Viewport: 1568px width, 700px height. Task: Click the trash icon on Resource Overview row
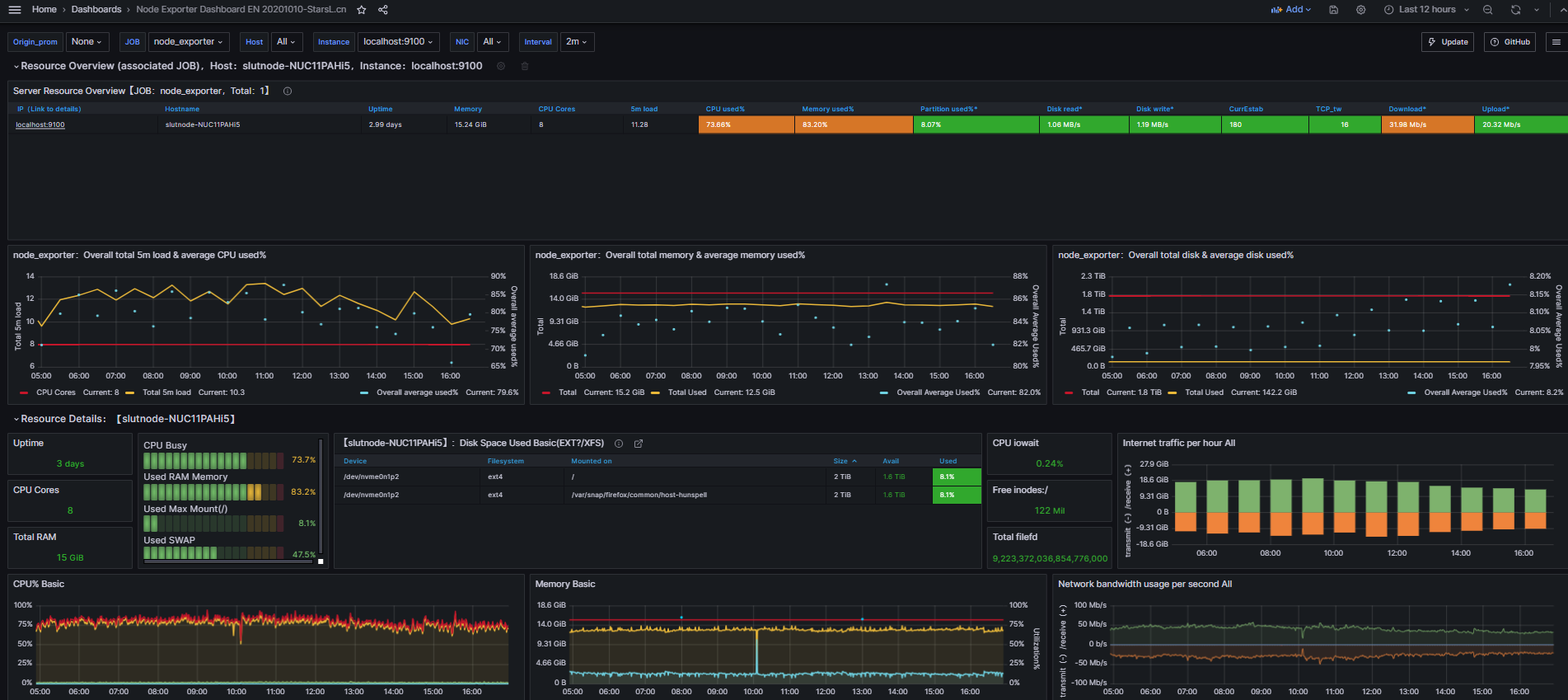click(x=525, y=66)
